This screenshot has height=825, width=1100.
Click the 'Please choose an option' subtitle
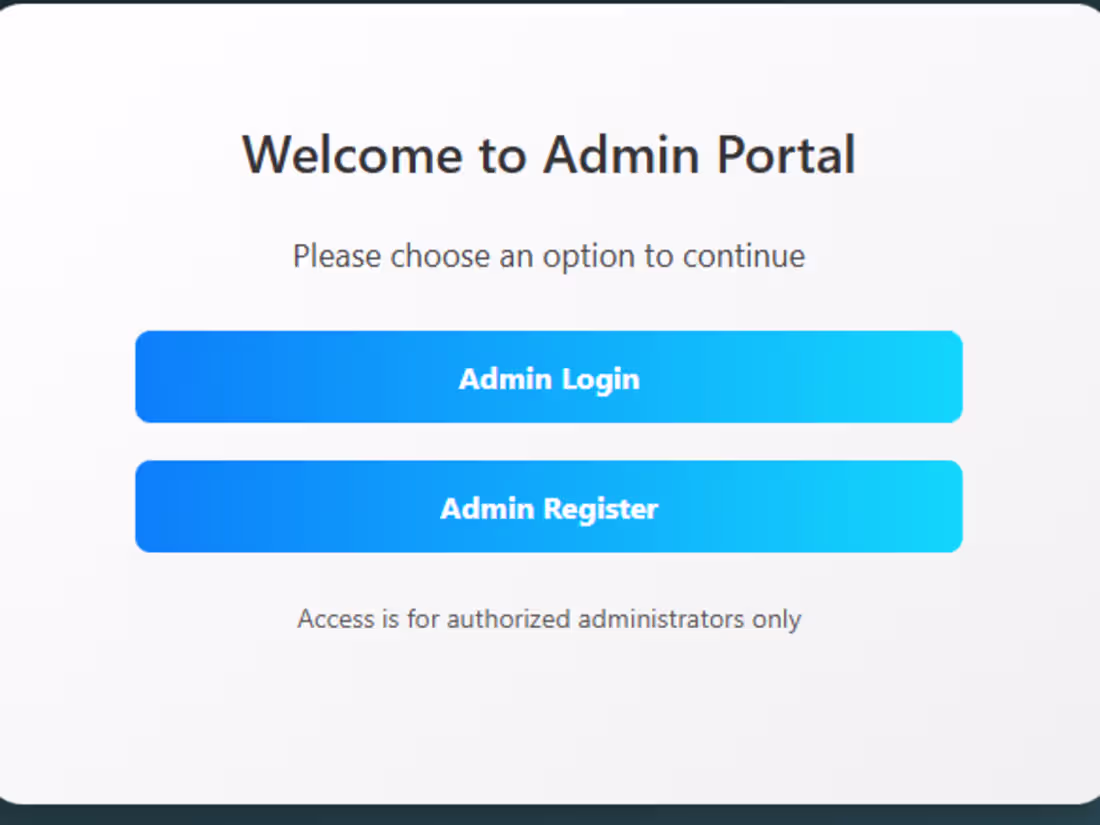[549, 256]
